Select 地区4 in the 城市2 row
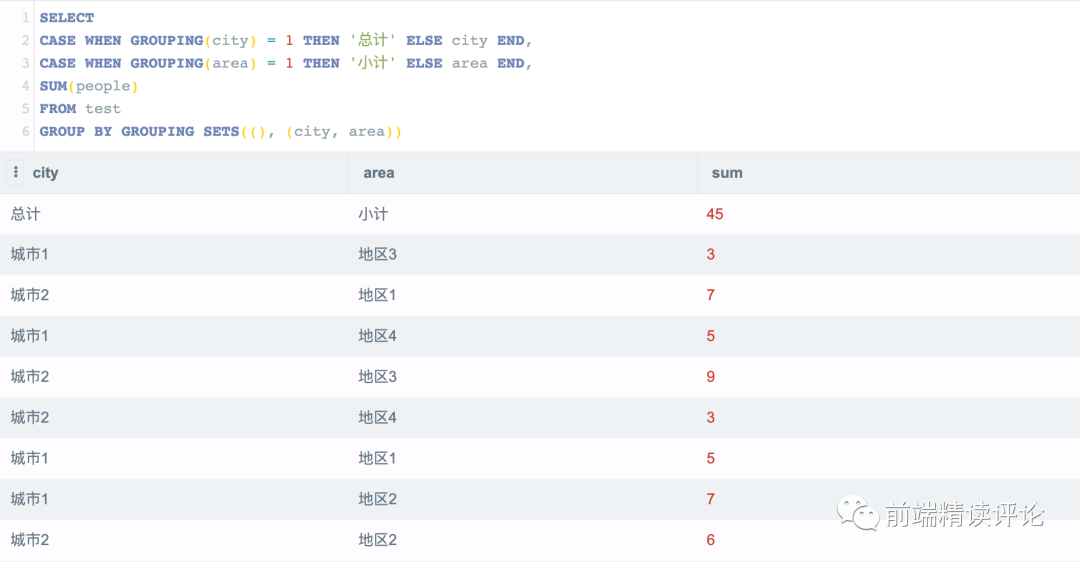The image size is (1080, 562). click(x=377, y=417)
